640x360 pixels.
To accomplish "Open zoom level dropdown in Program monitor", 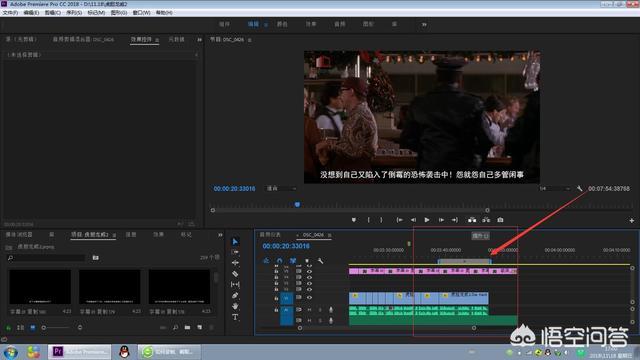I will click(282, 189).
